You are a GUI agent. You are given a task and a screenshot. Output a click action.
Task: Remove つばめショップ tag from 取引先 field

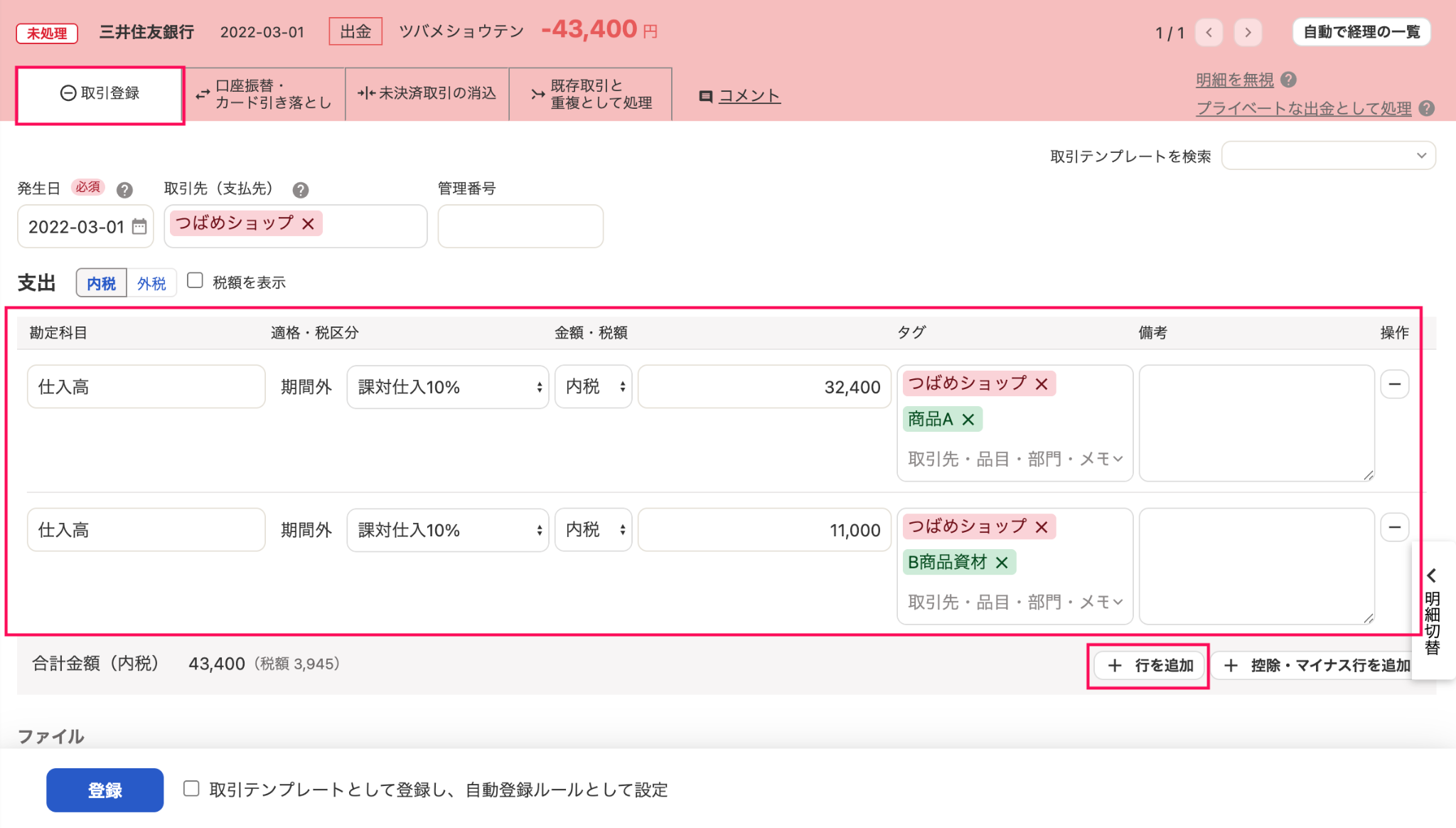pos(308,223)
